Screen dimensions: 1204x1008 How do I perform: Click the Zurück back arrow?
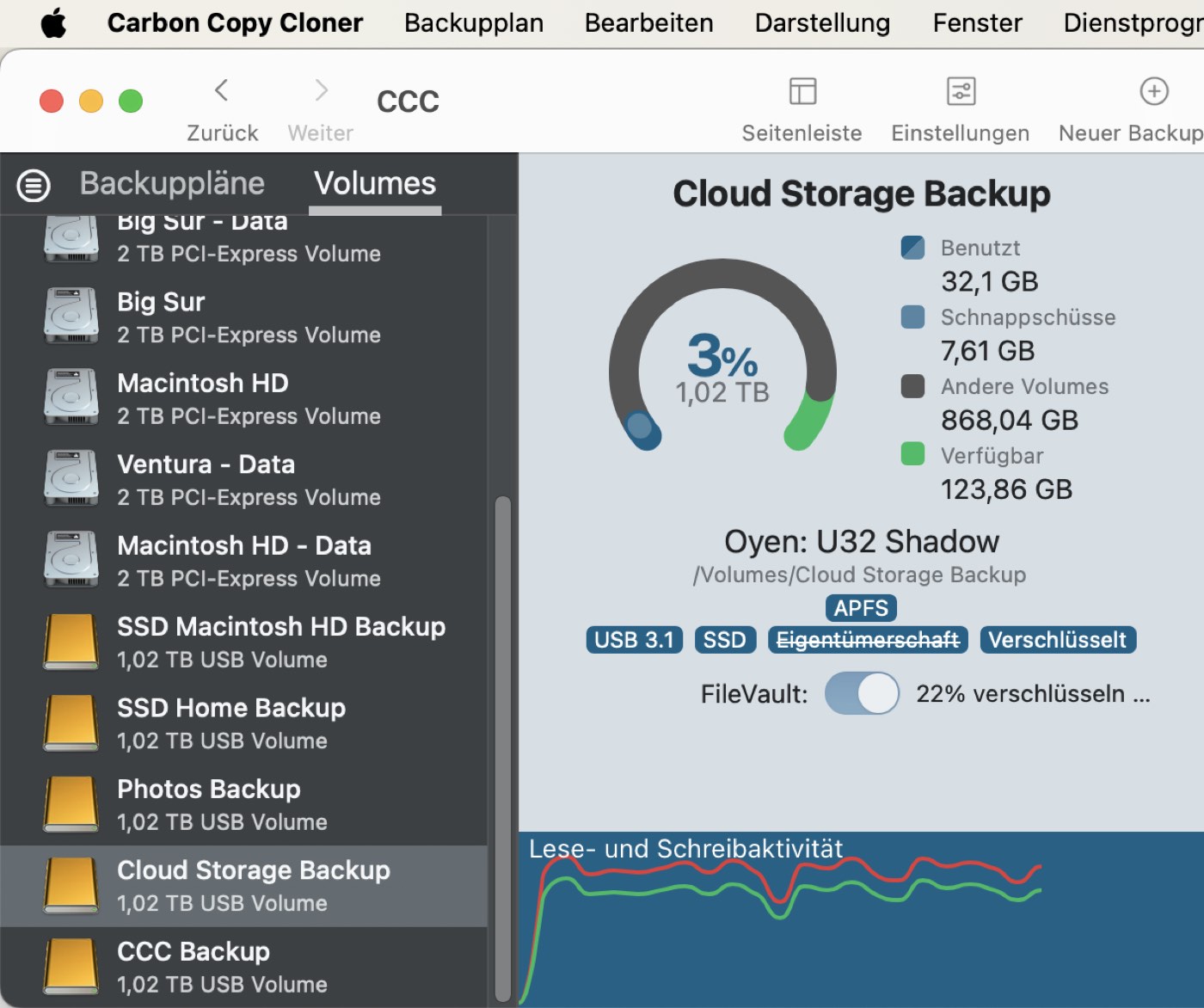[x=222, y=90]
